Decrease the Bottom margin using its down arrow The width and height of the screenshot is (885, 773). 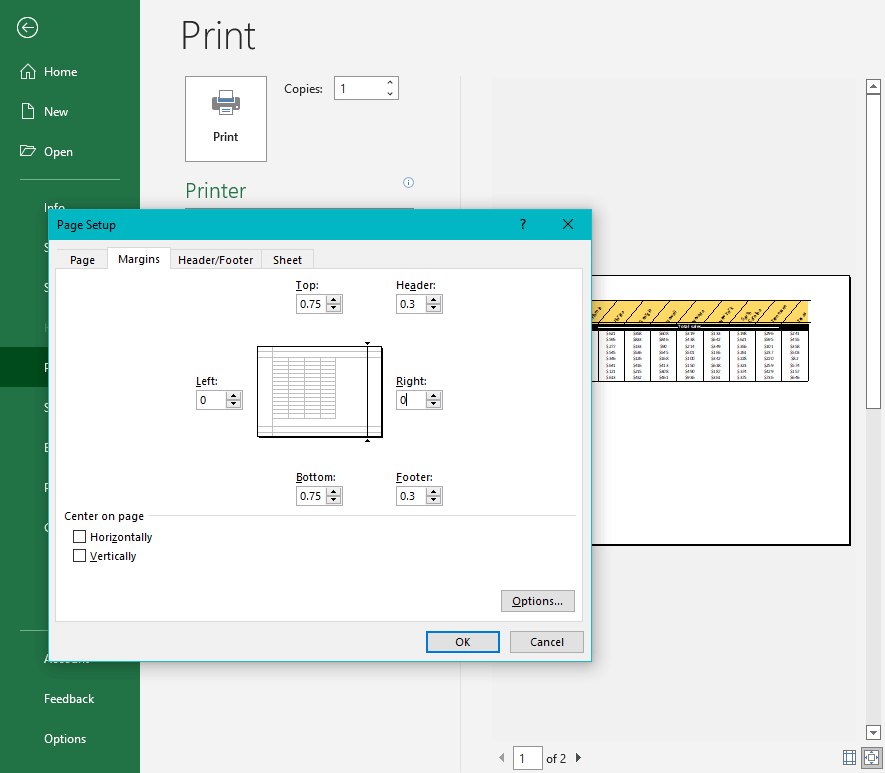(334, 500)
